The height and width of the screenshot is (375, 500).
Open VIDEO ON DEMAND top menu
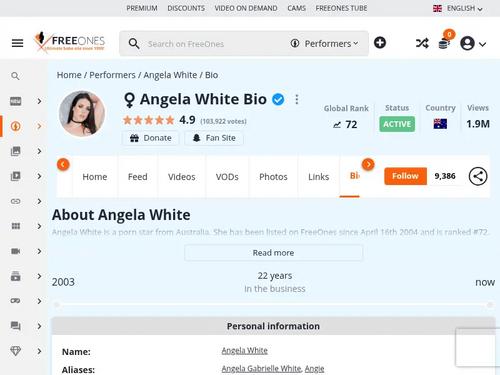246,8
